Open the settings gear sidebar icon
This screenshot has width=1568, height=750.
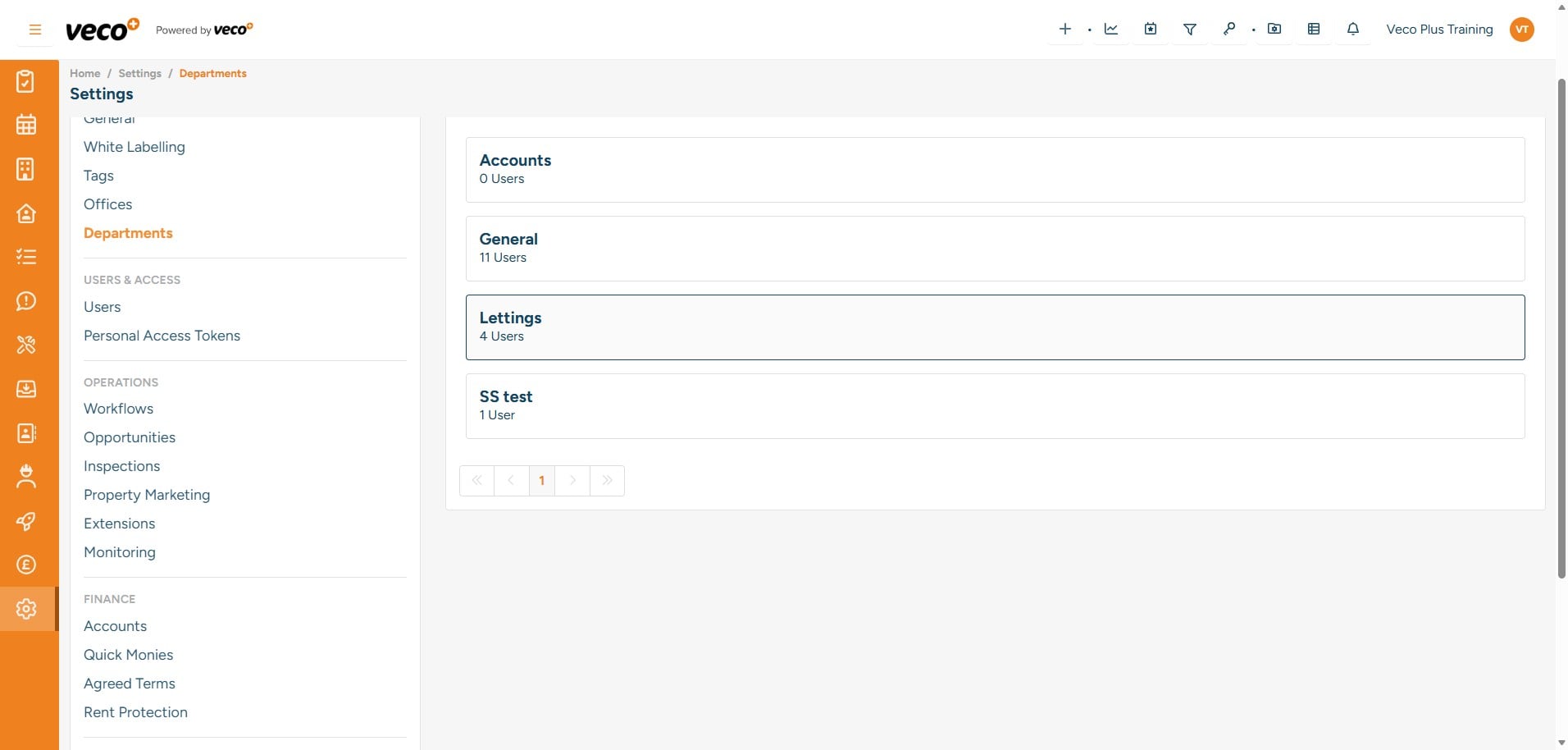(x=26, y=609)
